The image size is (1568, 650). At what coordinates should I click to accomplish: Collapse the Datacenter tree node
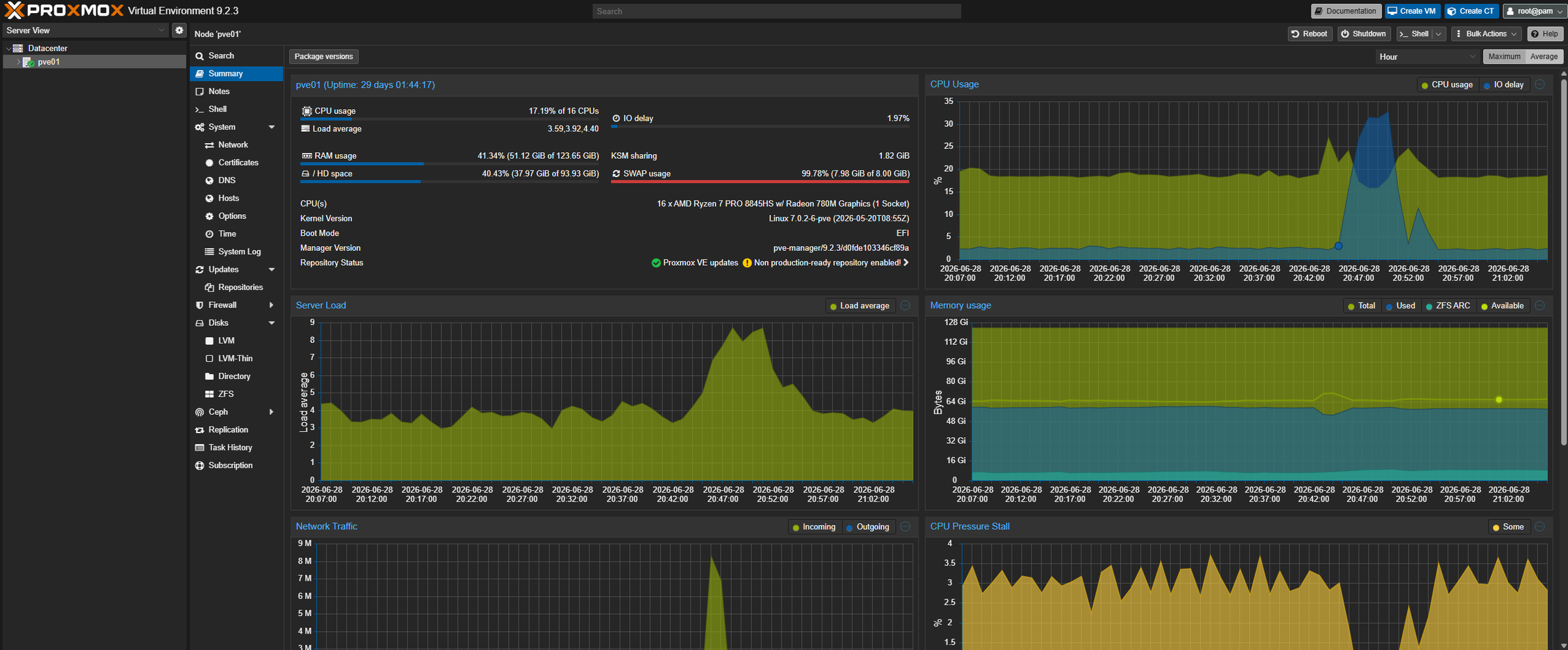point(8,48)
